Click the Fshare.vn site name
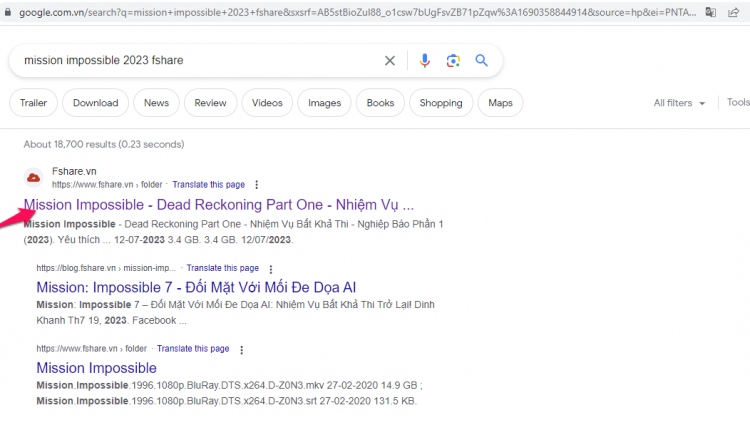This screenshot has height=430, width=750. point(74,171)
